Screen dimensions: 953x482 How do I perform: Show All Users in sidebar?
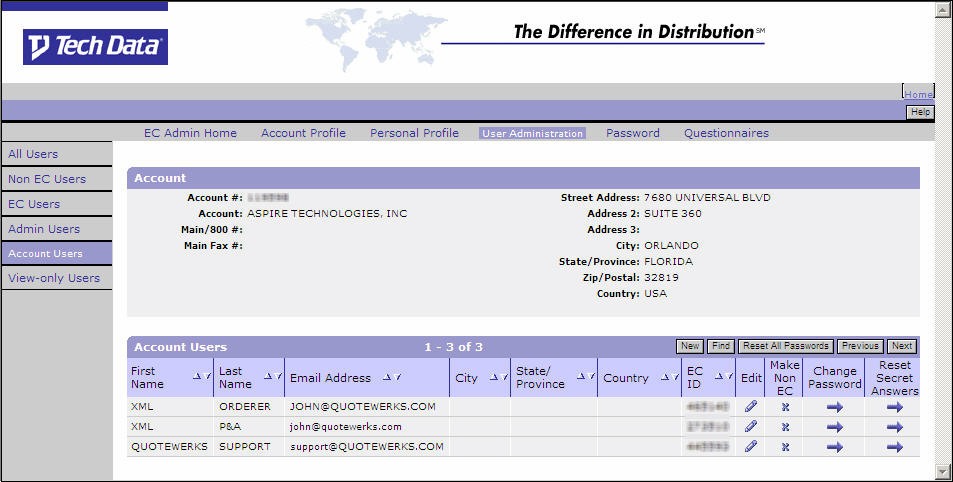[x=57, y=154]
